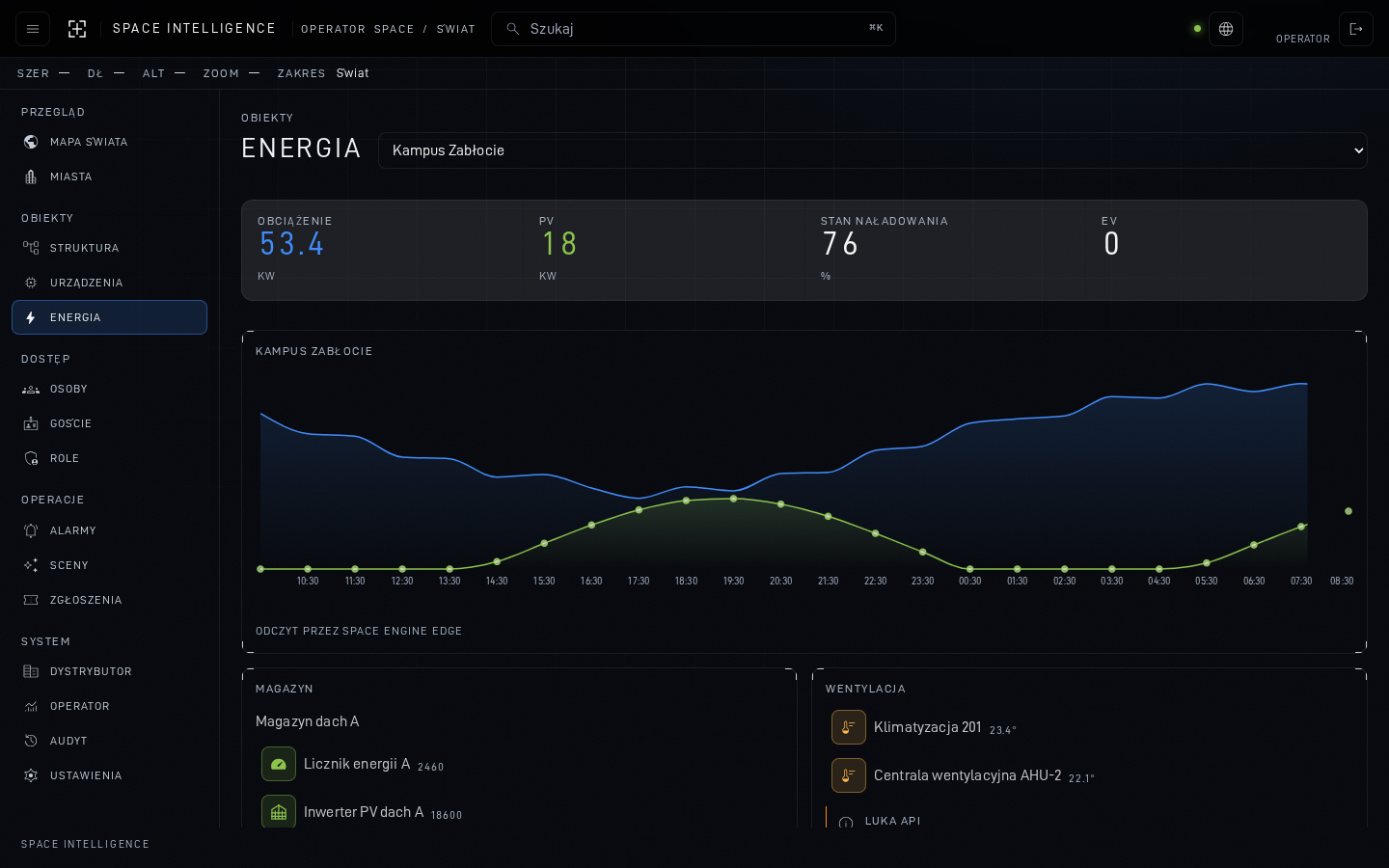Click the PV data point at 19:30
Viewport: 1389px width, 868px height.
(x=734, y=499)
